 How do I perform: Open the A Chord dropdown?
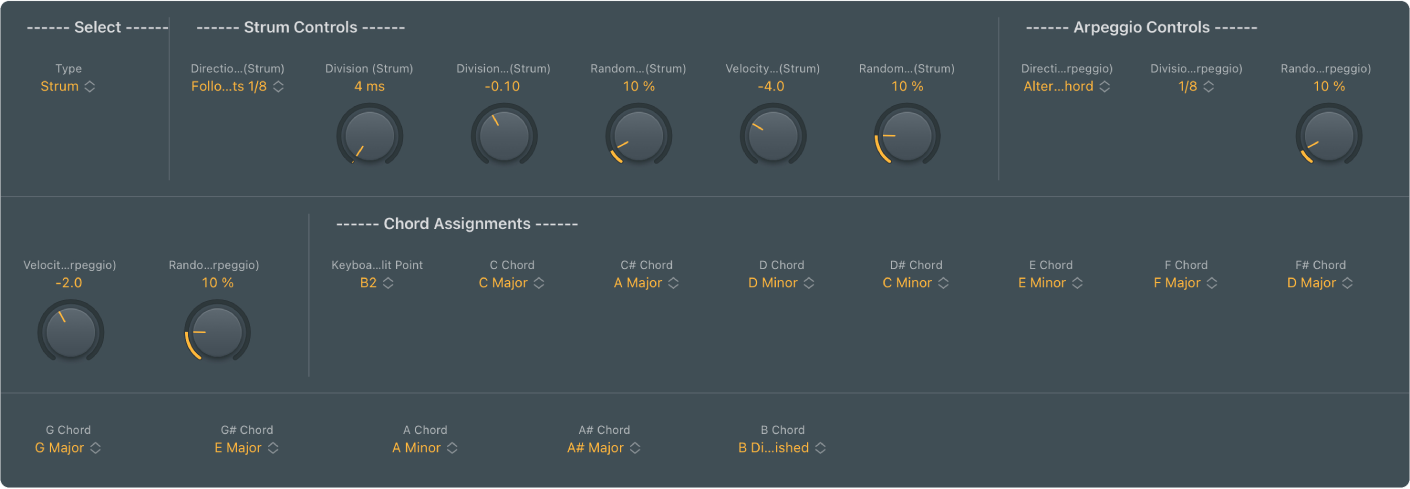[425, 448]
